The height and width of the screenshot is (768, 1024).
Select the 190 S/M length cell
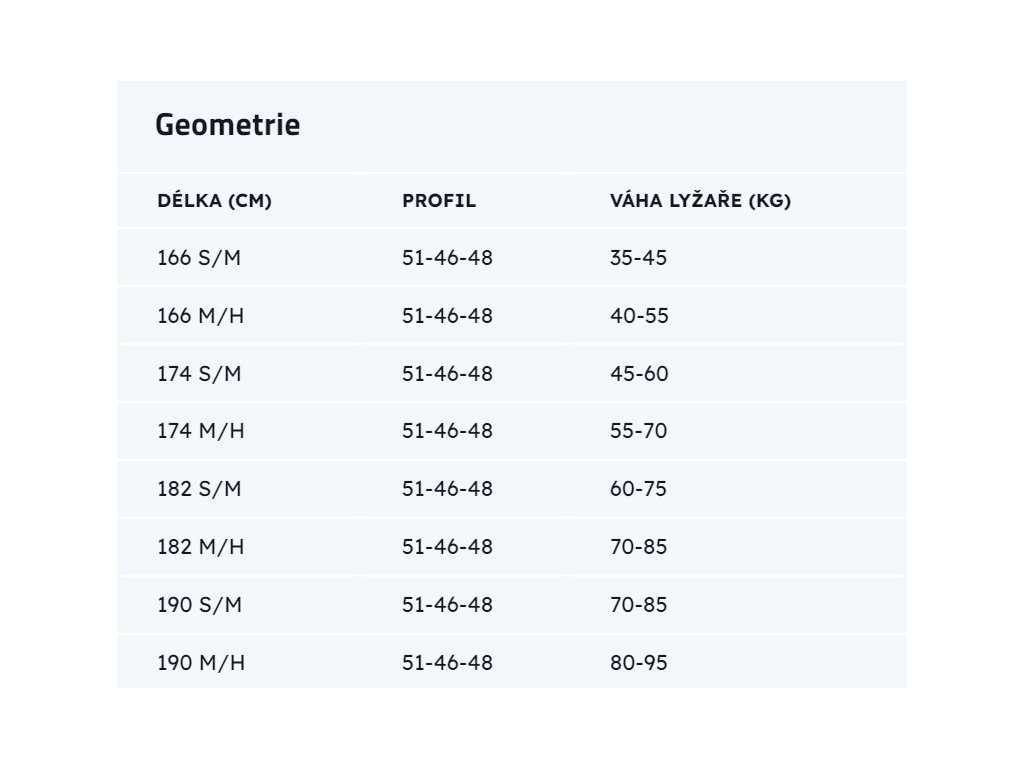(199, 606)
